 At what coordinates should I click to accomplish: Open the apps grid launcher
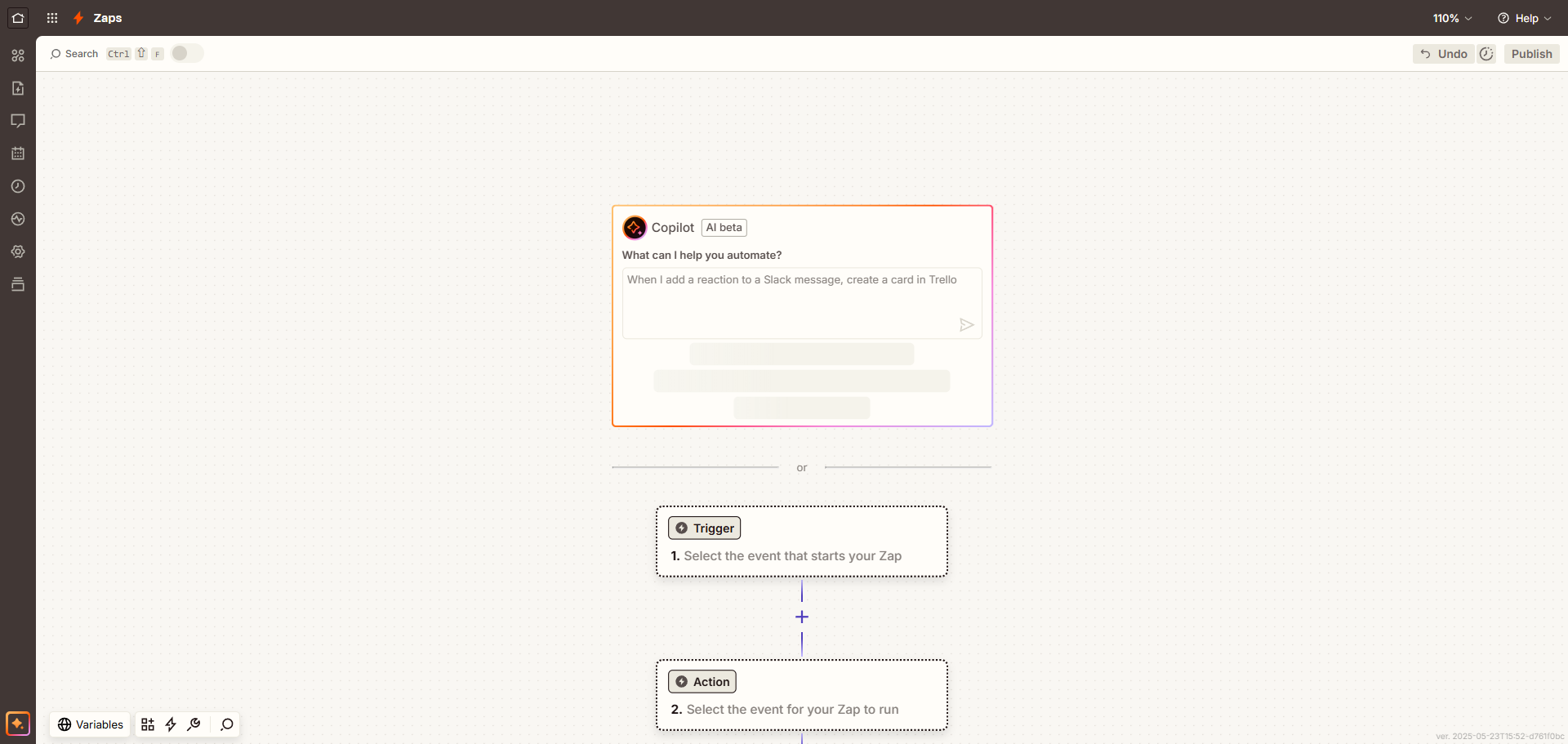coord(52,18)
